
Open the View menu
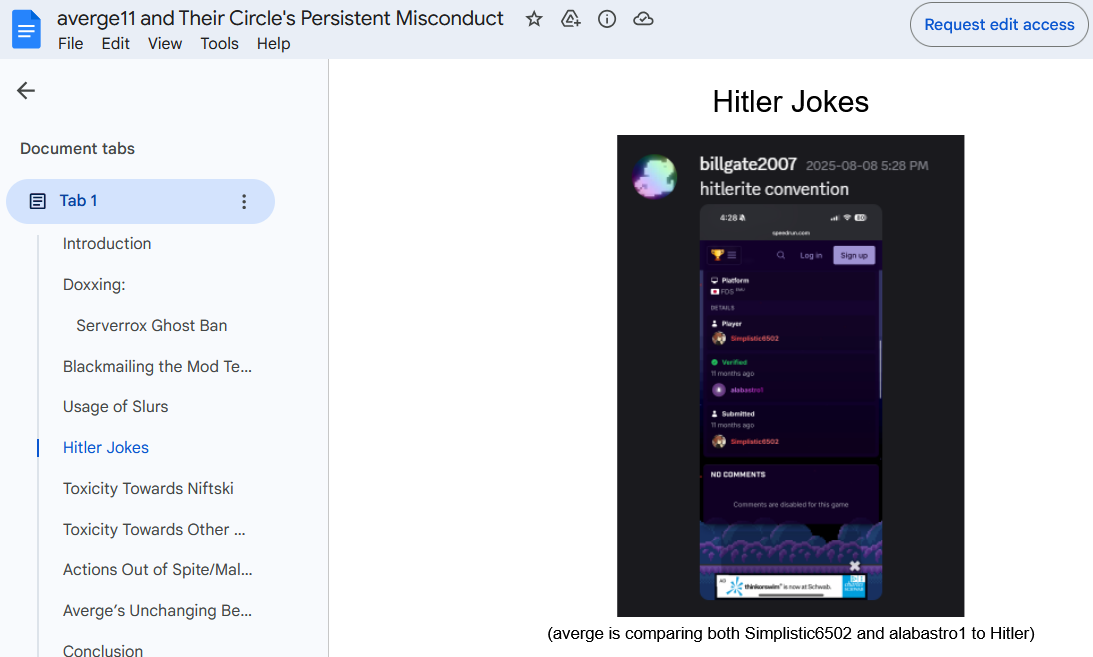(165, 44)
